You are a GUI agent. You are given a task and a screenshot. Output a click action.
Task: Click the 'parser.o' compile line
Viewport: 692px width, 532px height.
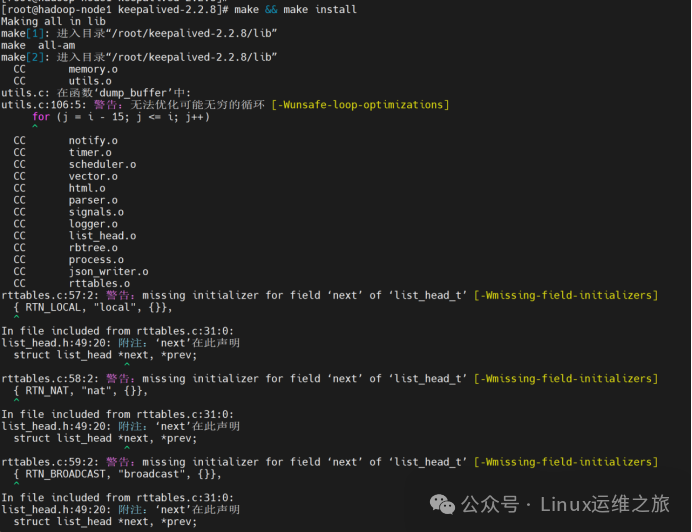pyautogui.click(x=66, y=200)
